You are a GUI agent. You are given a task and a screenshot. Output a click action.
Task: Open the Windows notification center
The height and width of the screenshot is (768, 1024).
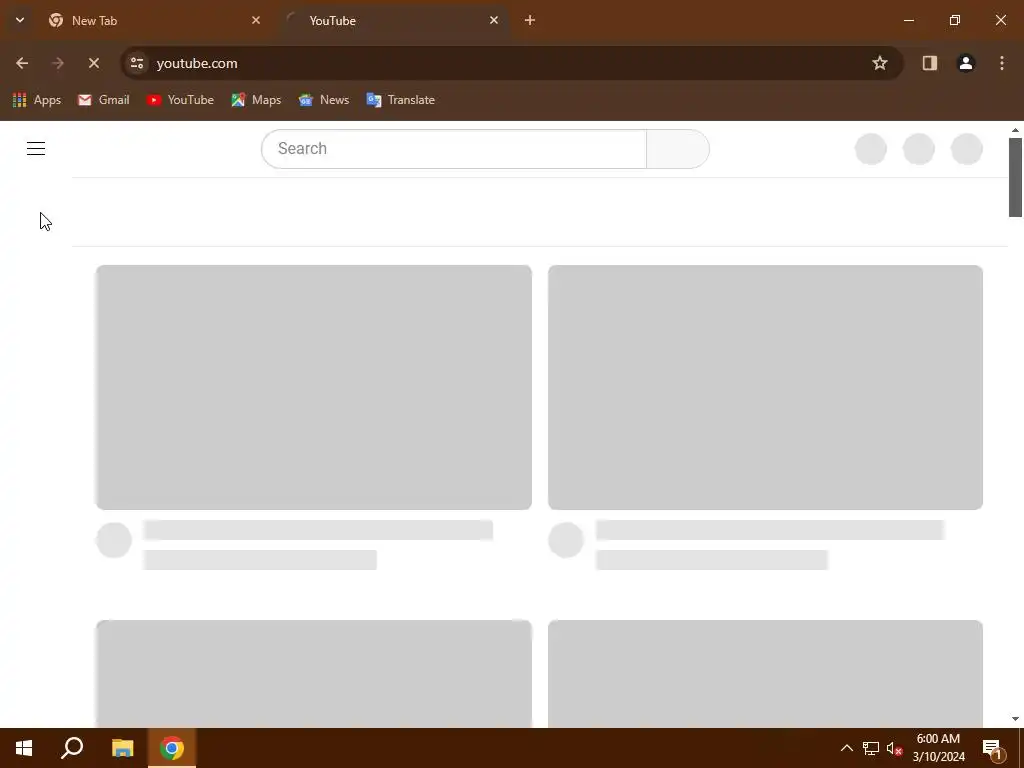coord(993,749)
